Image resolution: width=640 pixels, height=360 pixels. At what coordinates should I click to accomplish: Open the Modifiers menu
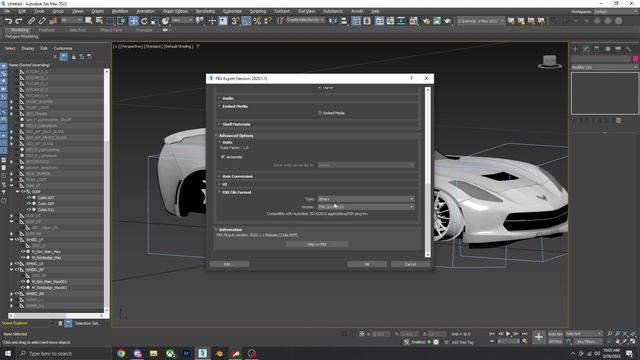coord(120,11)
